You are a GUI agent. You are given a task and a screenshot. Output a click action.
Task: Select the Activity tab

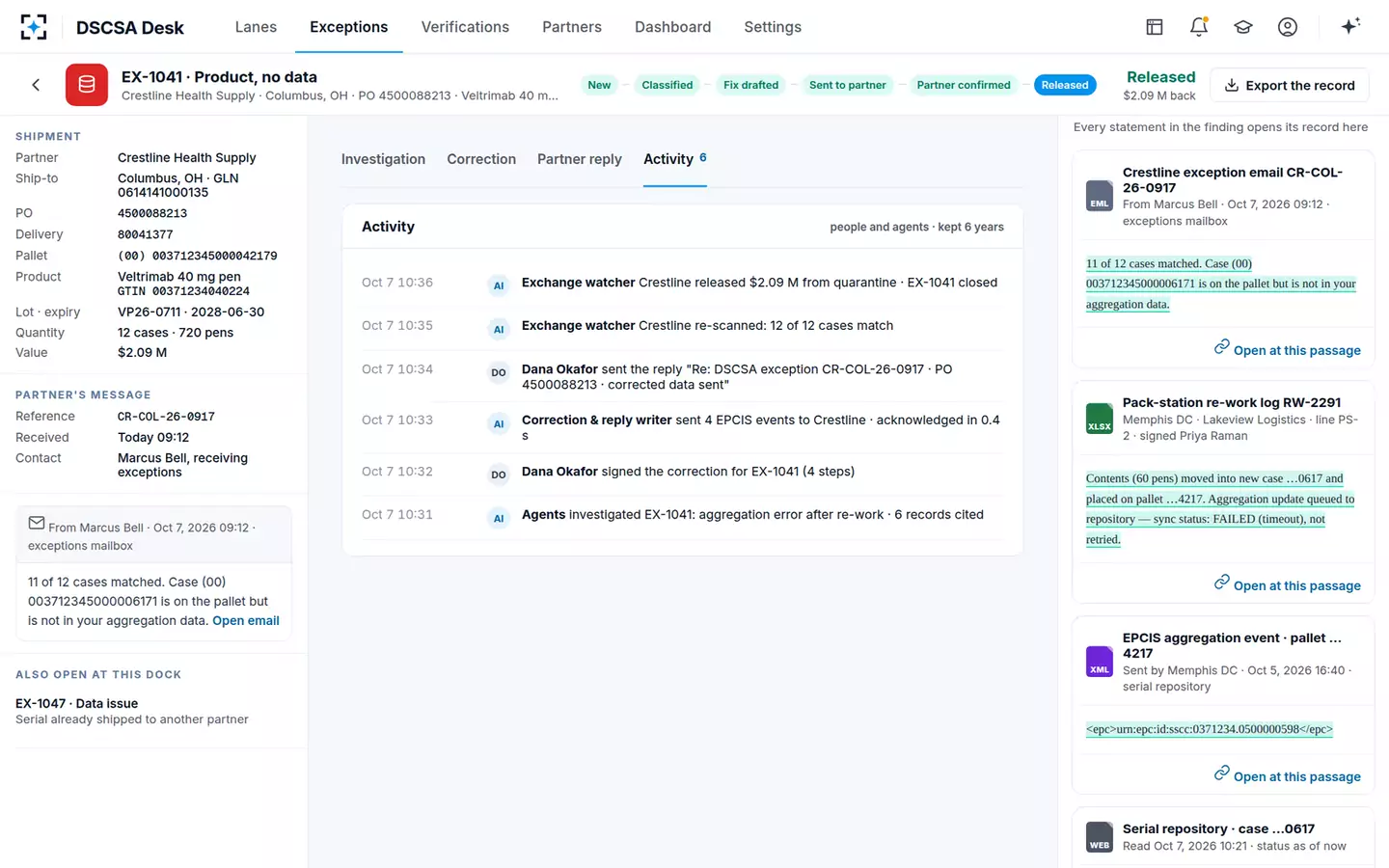[x=674, y=159]
